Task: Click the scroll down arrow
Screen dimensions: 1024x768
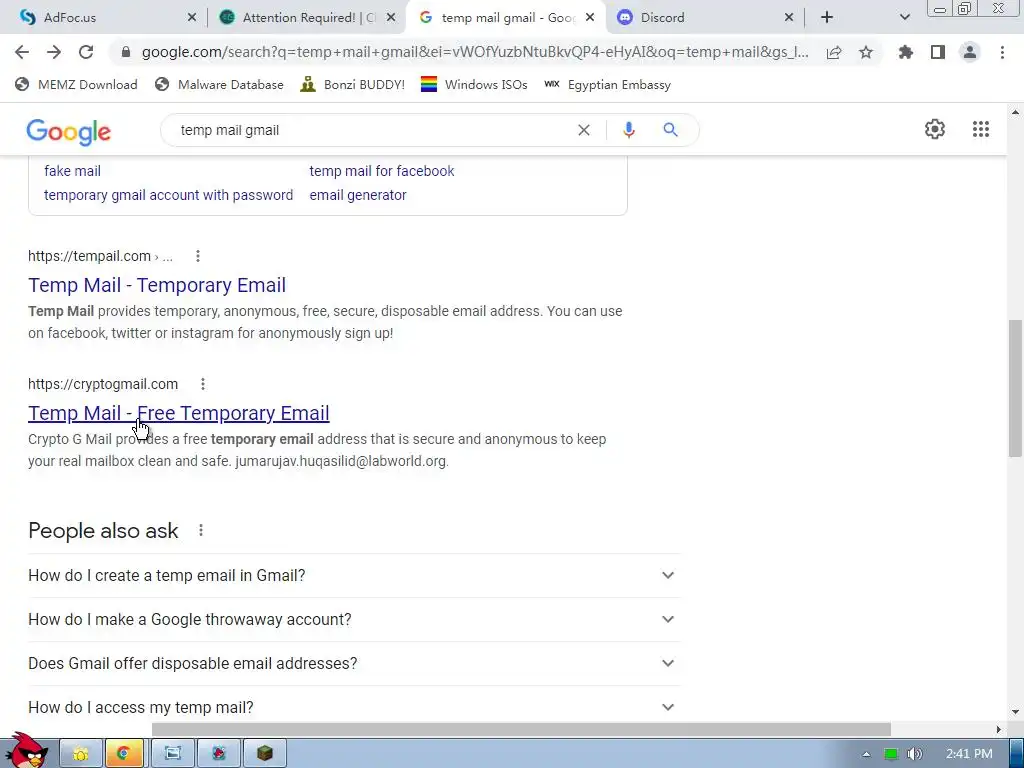Action: click(x=1015, y=712)
